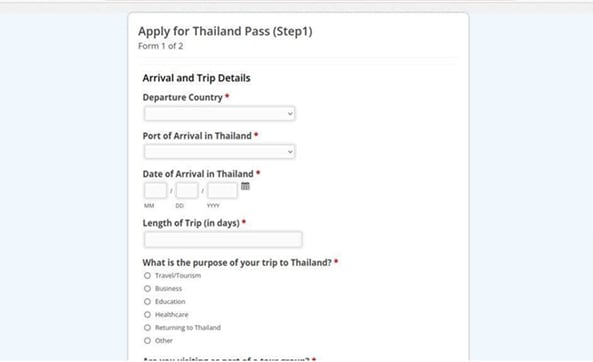Click the Port of Arrival dropdown chevron
593x362 pixels.
(x=290, y=152)
